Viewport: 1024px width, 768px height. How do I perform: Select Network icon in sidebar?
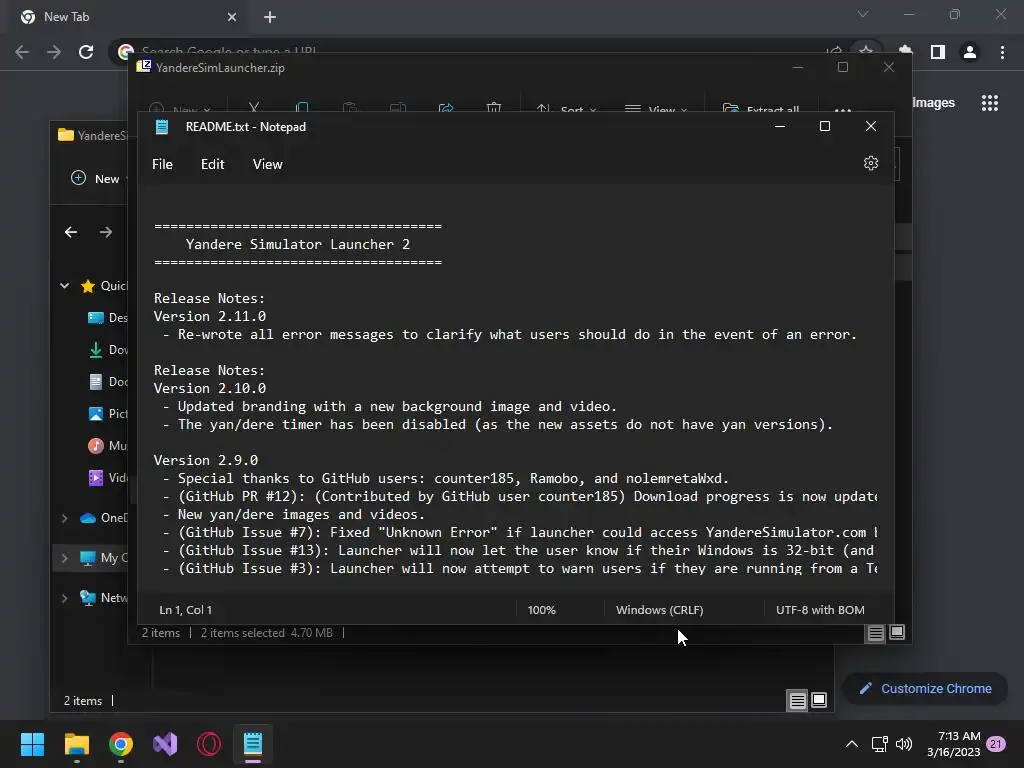88,598
